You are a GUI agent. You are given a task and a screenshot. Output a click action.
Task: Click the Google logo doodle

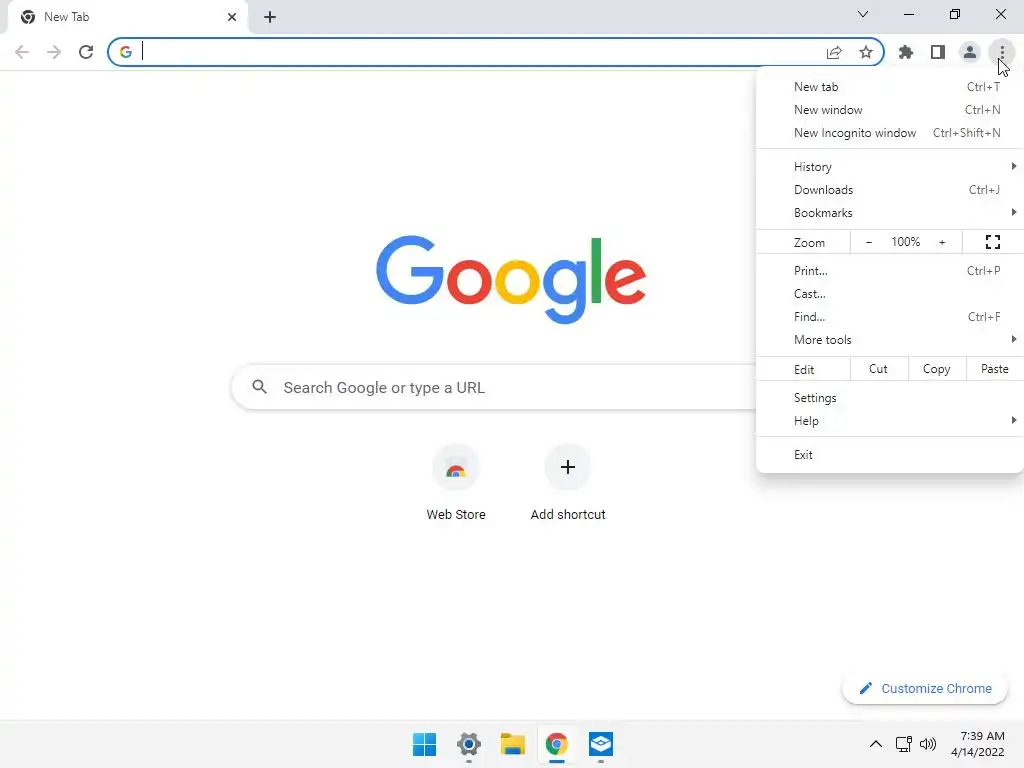point(511,280)
